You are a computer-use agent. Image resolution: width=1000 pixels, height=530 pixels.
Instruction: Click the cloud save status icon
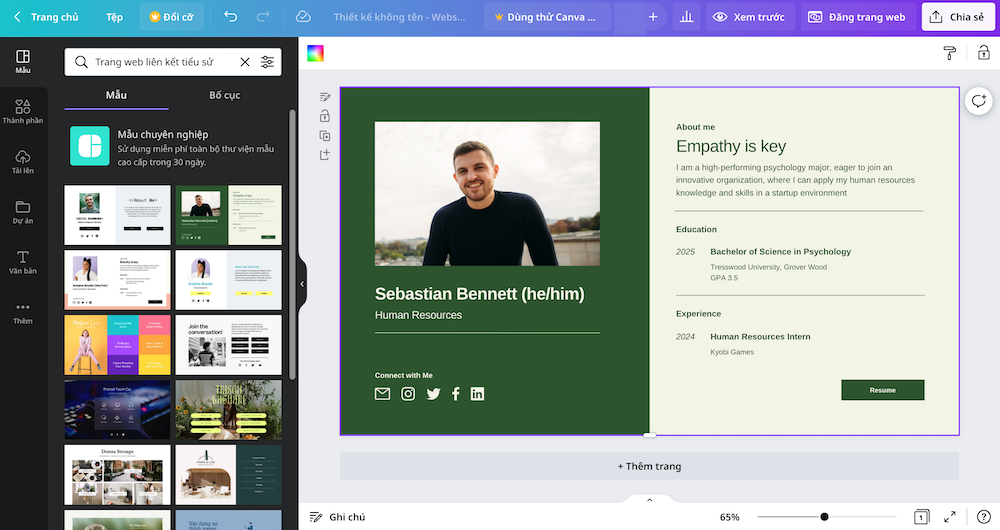(x=303, y=17)
